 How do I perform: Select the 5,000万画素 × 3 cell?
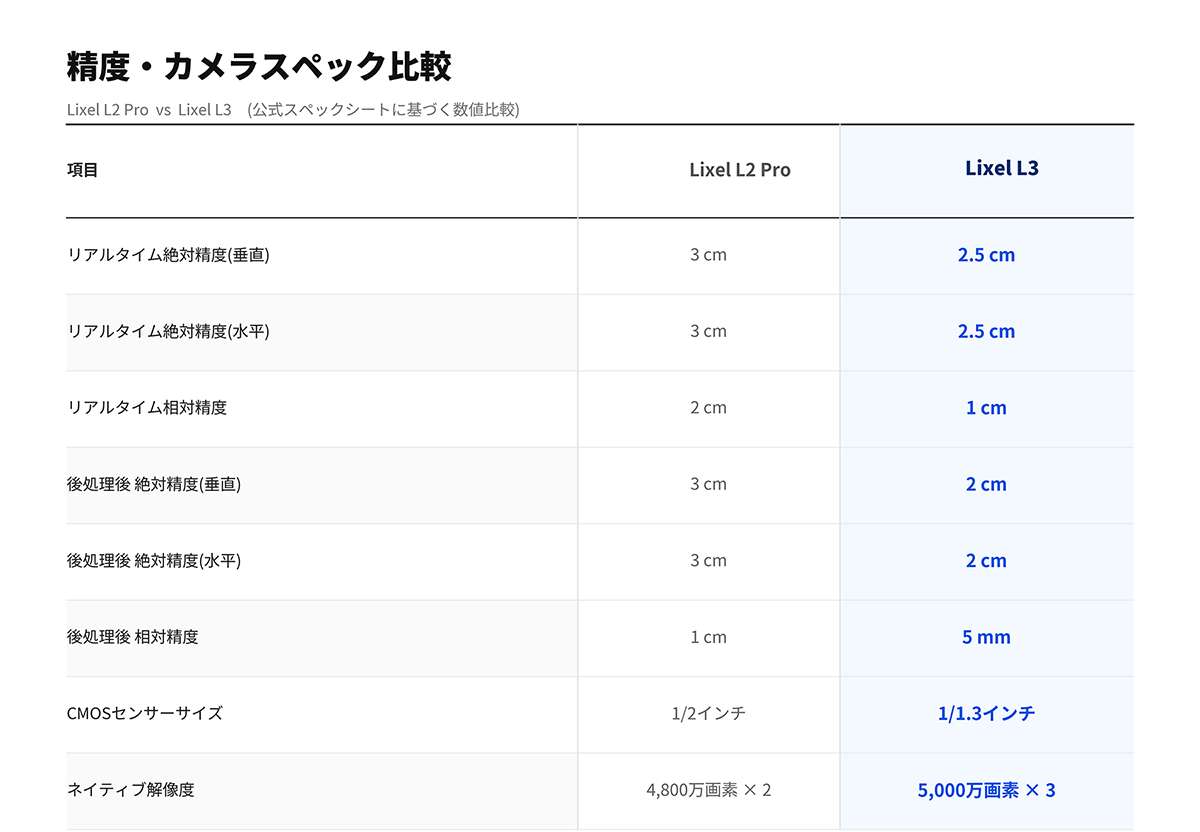pyautogui.click(x=986, y=790)
